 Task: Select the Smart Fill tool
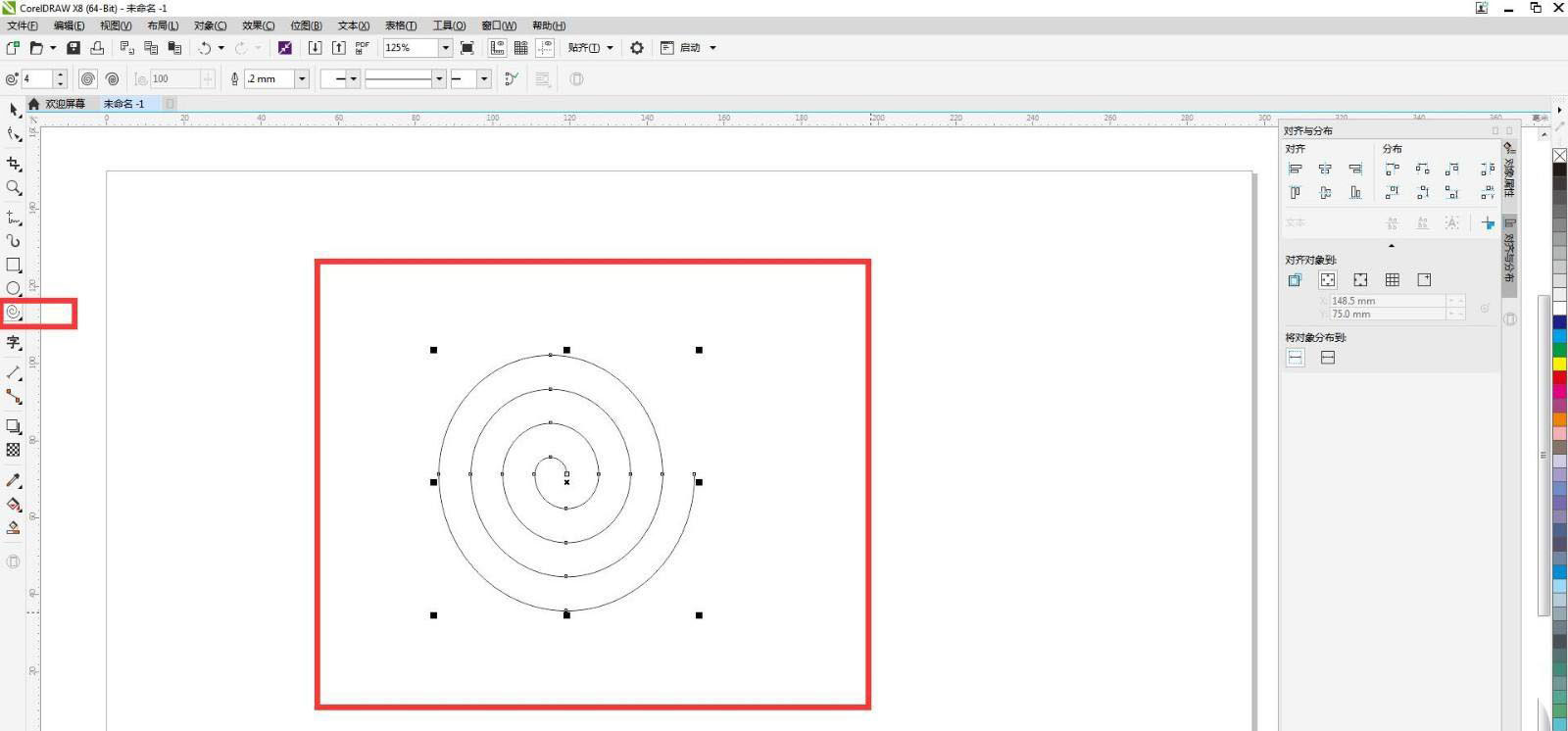tap(14, 527)
